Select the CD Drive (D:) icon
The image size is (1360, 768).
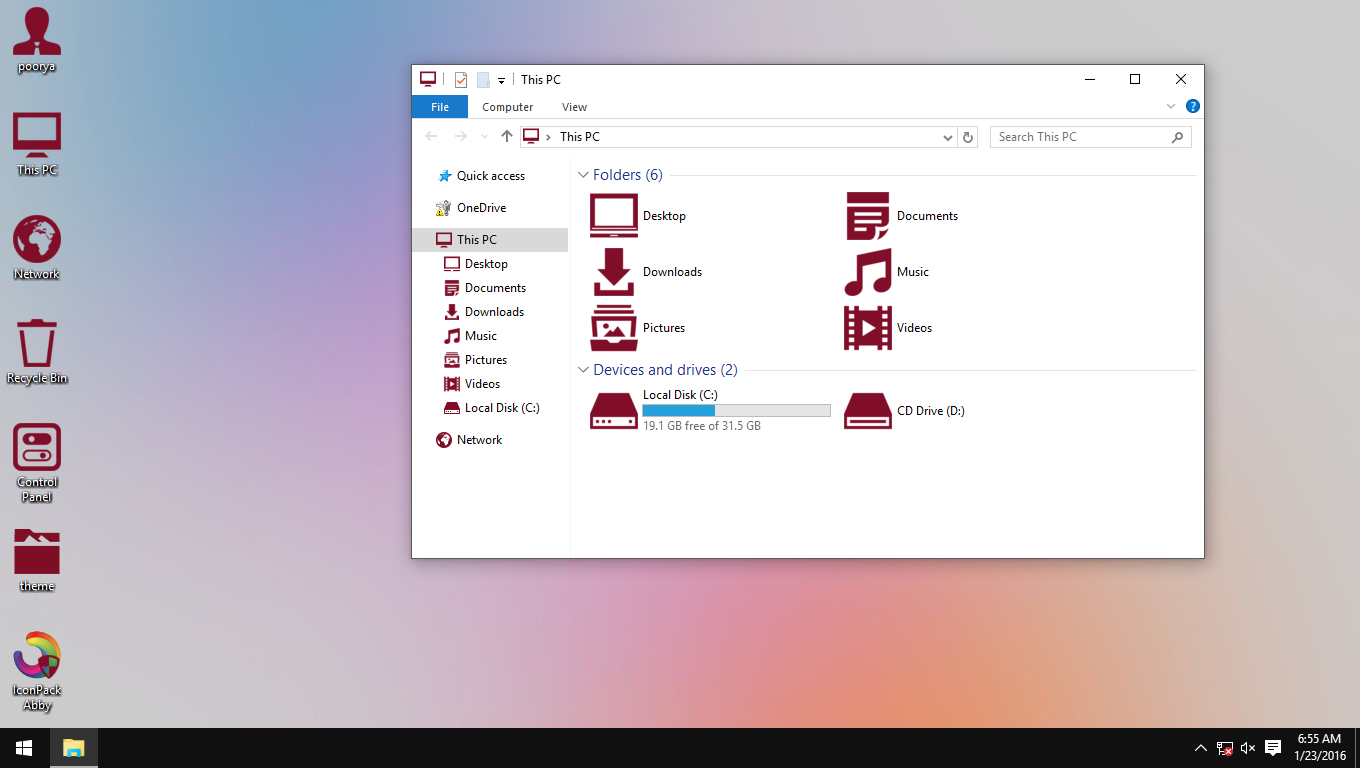click(x=867, y=411)
